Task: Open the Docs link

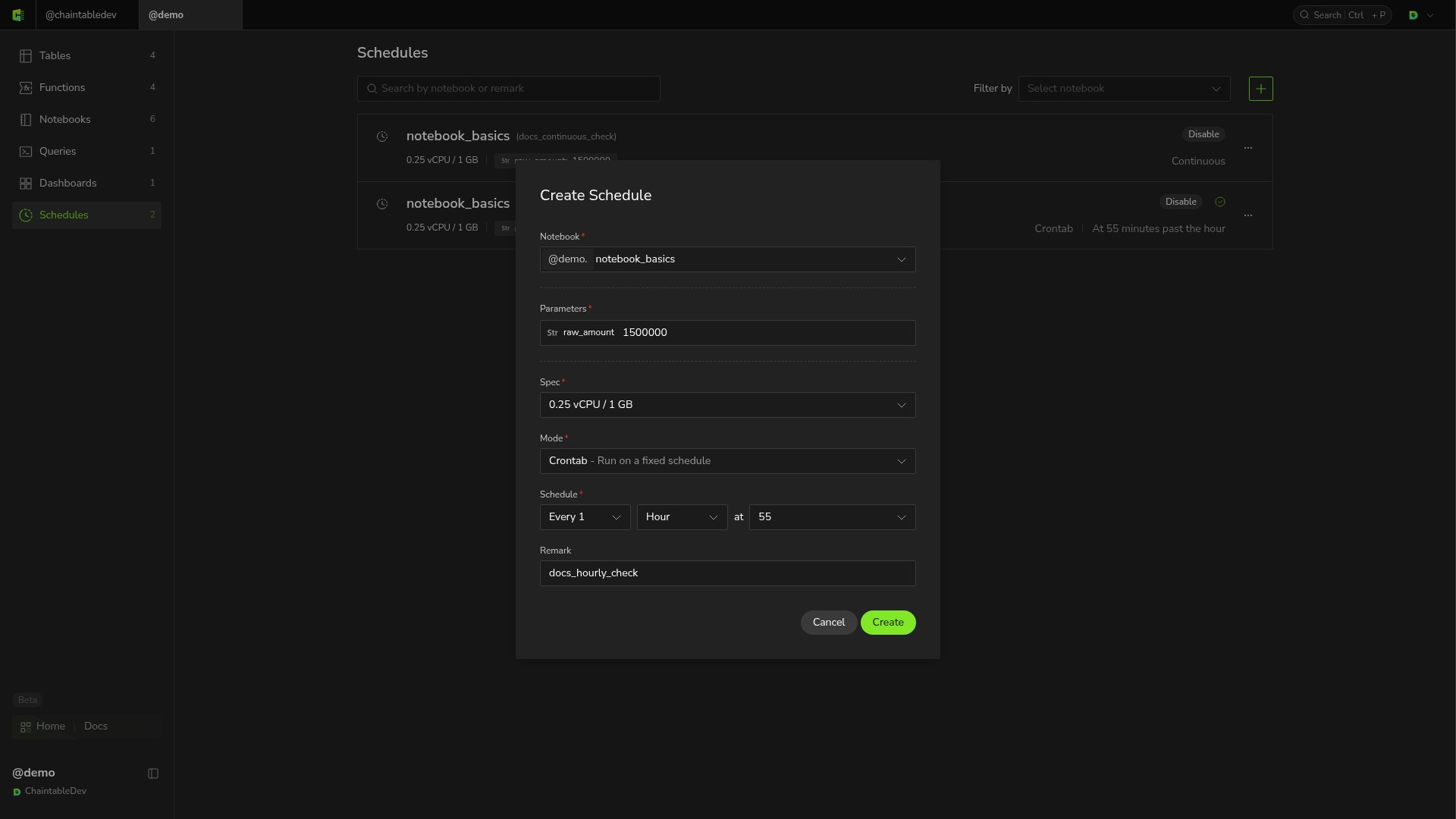Action: pyautogui.click(x=96, y=726)
